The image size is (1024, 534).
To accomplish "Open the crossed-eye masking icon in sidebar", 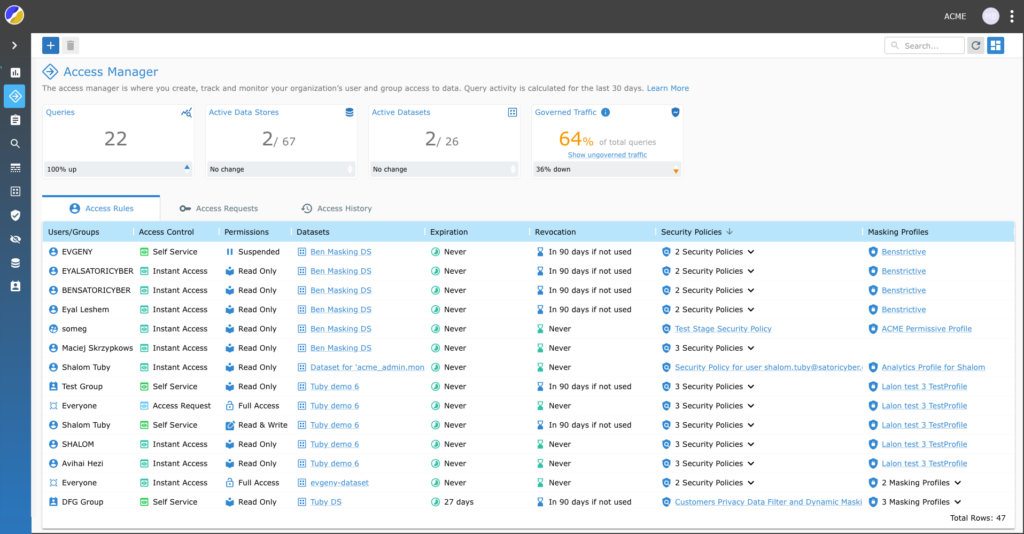I will 15,239.
